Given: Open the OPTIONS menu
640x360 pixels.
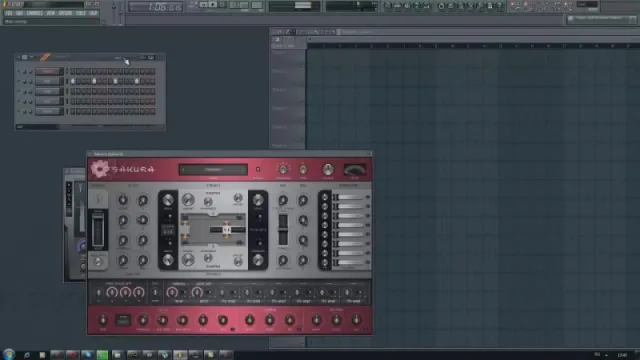Looking at the screenshot, I should click(65, 13).
